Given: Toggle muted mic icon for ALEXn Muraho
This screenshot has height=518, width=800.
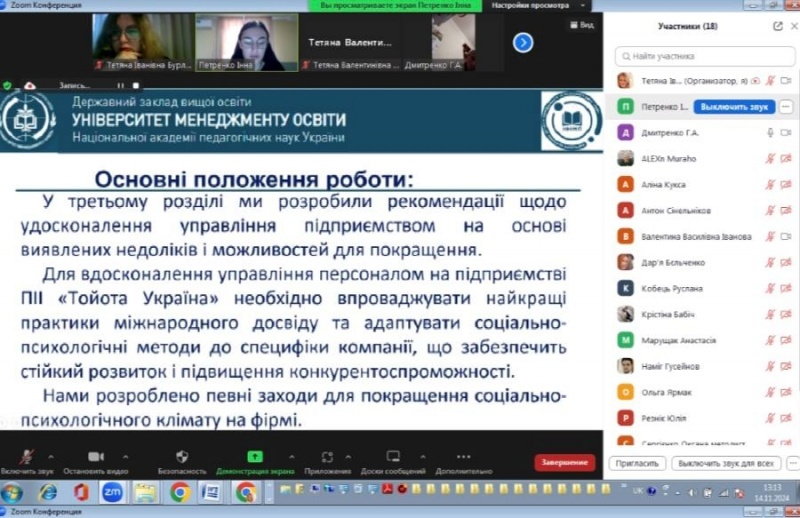Looking at the screenshot, I should (x=770, y=159).
